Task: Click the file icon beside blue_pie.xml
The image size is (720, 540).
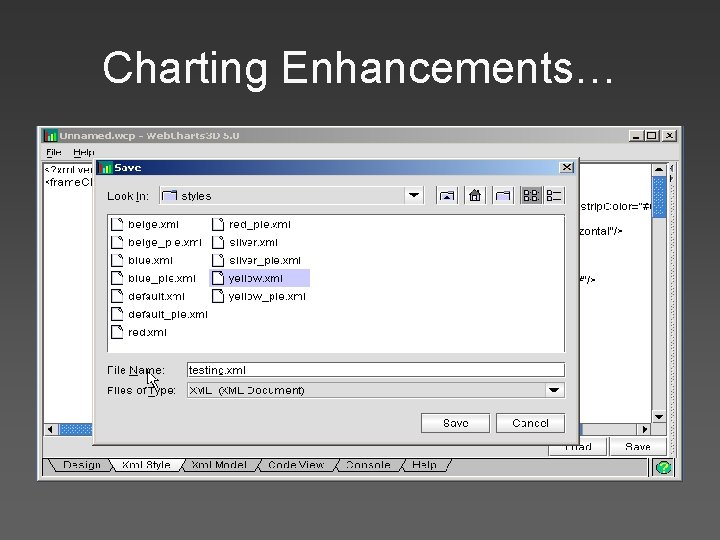Action: tap(117, 278)
